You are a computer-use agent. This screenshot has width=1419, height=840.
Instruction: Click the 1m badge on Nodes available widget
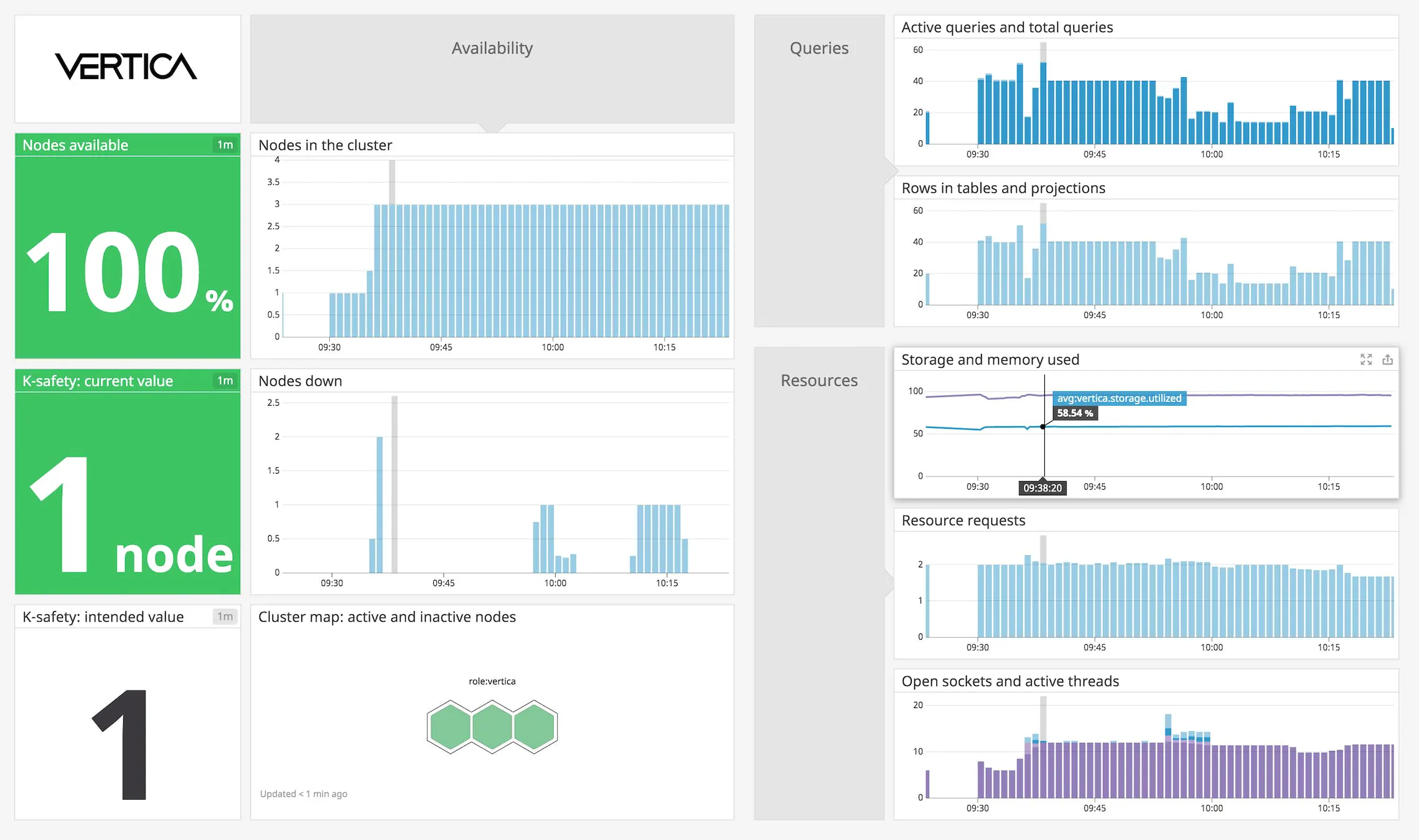click(x=226, y=144)
